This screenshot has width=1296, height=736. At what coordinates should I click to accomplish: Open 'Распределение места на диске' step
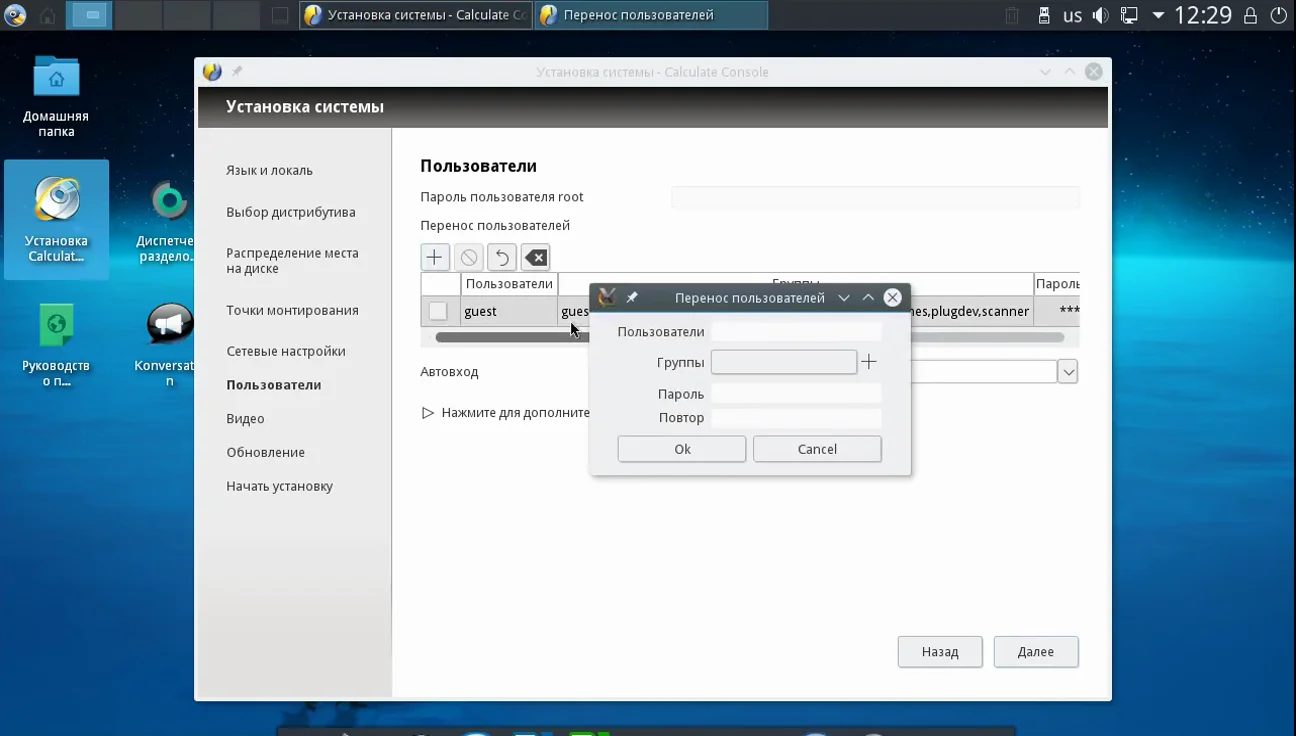pyautogui.click(x=292, y=261)
